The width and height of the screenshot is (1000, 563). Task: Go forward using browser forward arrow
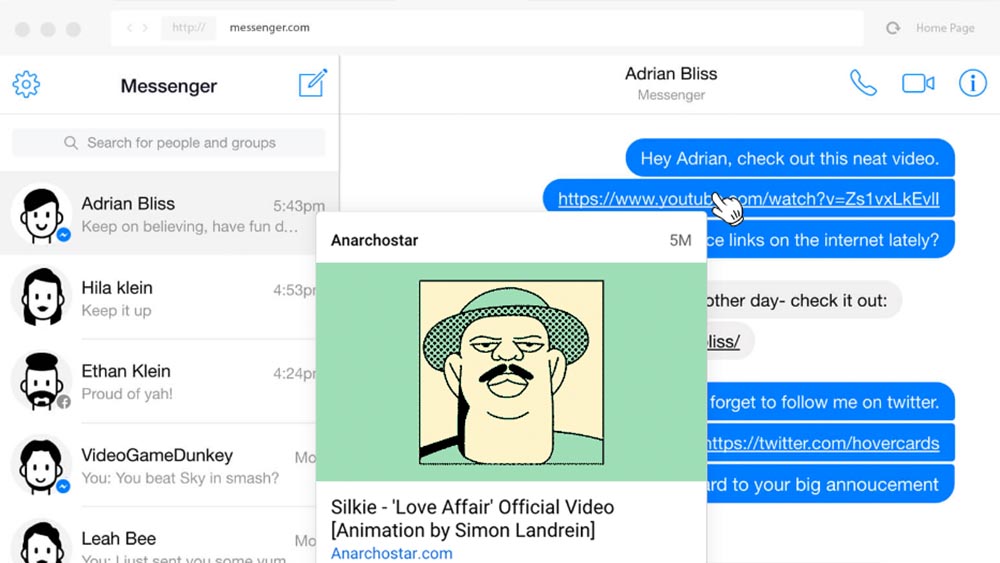[x=144, y=28]
